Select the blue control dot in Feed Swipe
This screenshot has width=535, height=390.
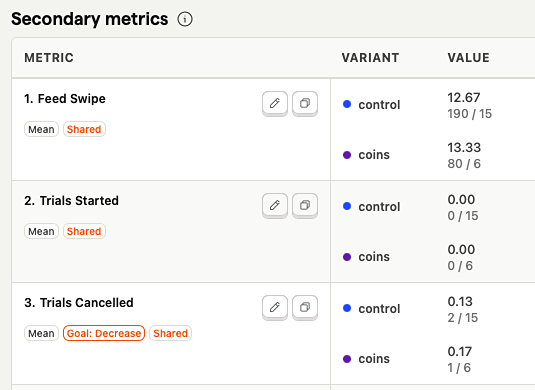pos(347,104)
